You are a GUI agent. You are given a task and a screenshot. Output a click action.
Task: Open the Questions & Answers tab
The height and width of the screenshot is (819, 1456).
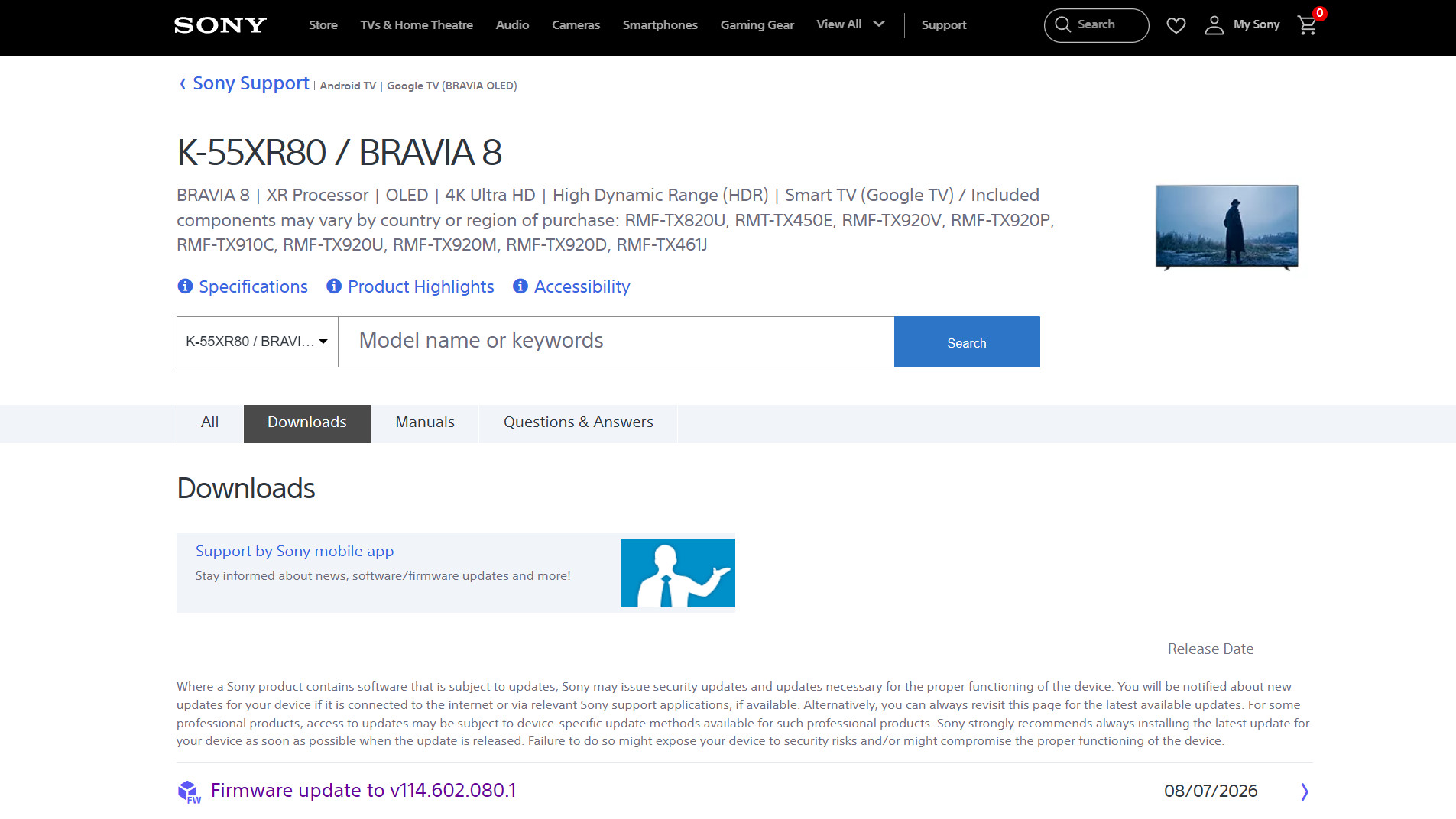[579, 423]
